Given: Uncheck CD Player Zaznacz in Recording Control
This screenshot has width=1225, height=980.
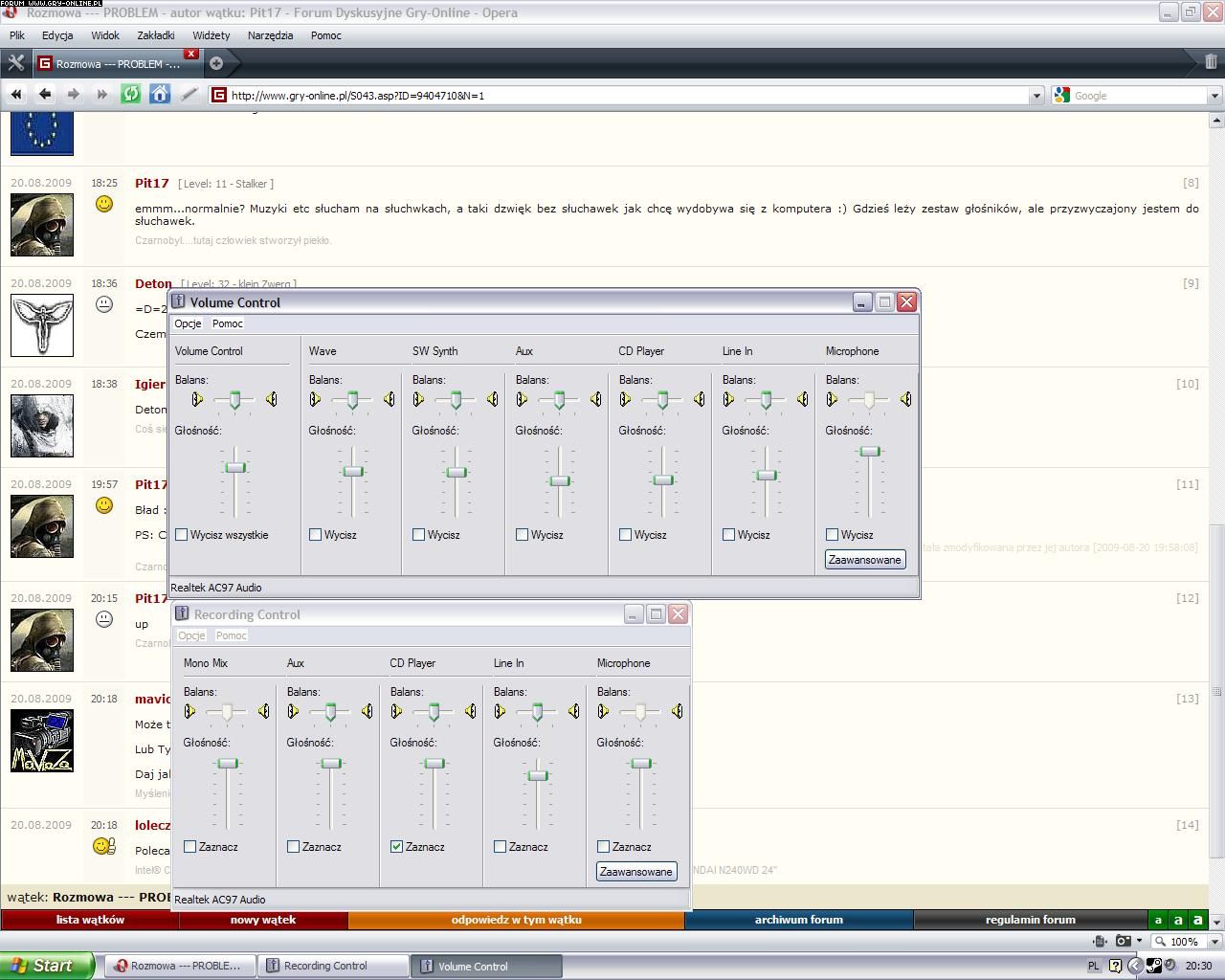Looking at the screenshot, I should tap(397, 847).
